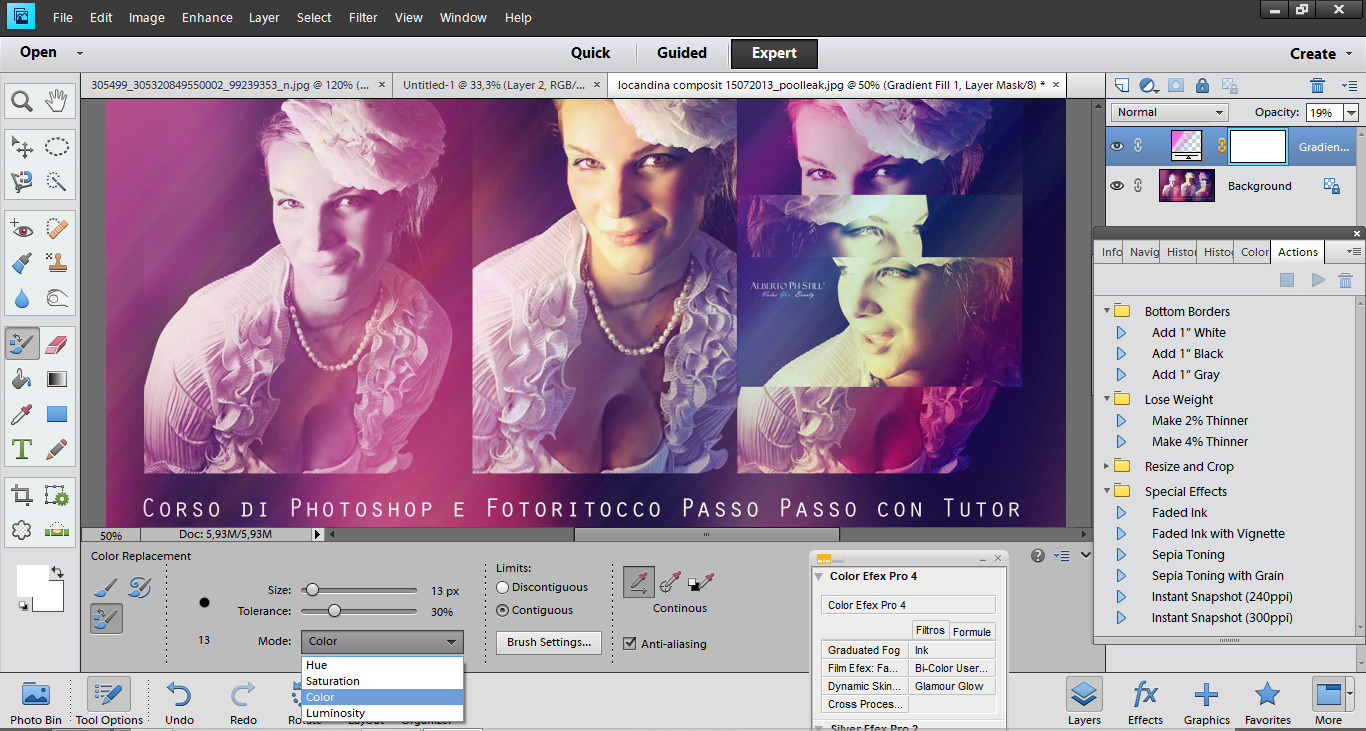Image resolution: width=1366 pixels, height=731 pixels.
Task: Expand the Resize and Crop folder
Action: 1107,466
